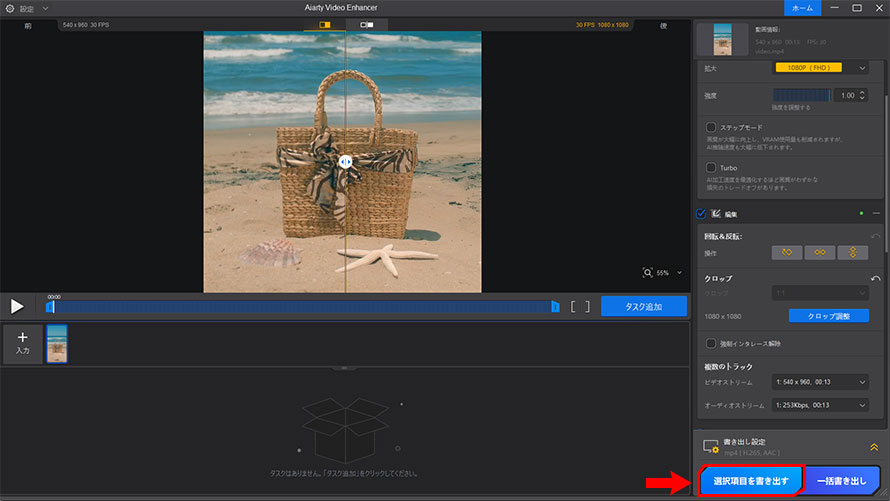
Task: Click the rotate button in 操作 row
Action: tap(787, 252)
